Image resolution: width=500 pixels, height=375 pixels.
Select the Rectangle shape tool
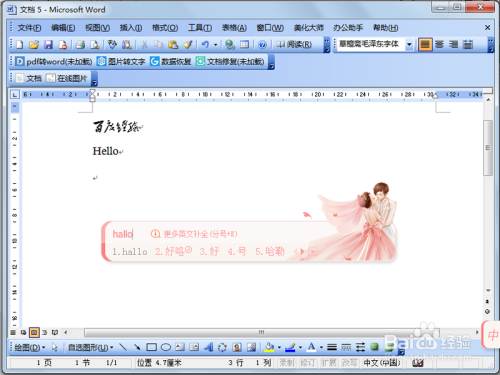(x=151, y=347)
